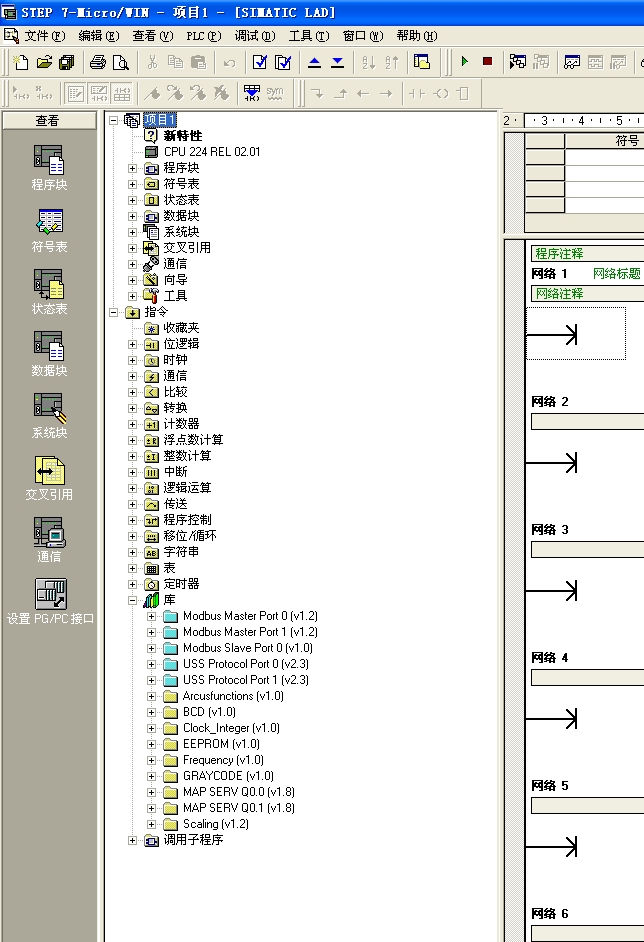Collapse the 库 libraries node

(132, 600)
